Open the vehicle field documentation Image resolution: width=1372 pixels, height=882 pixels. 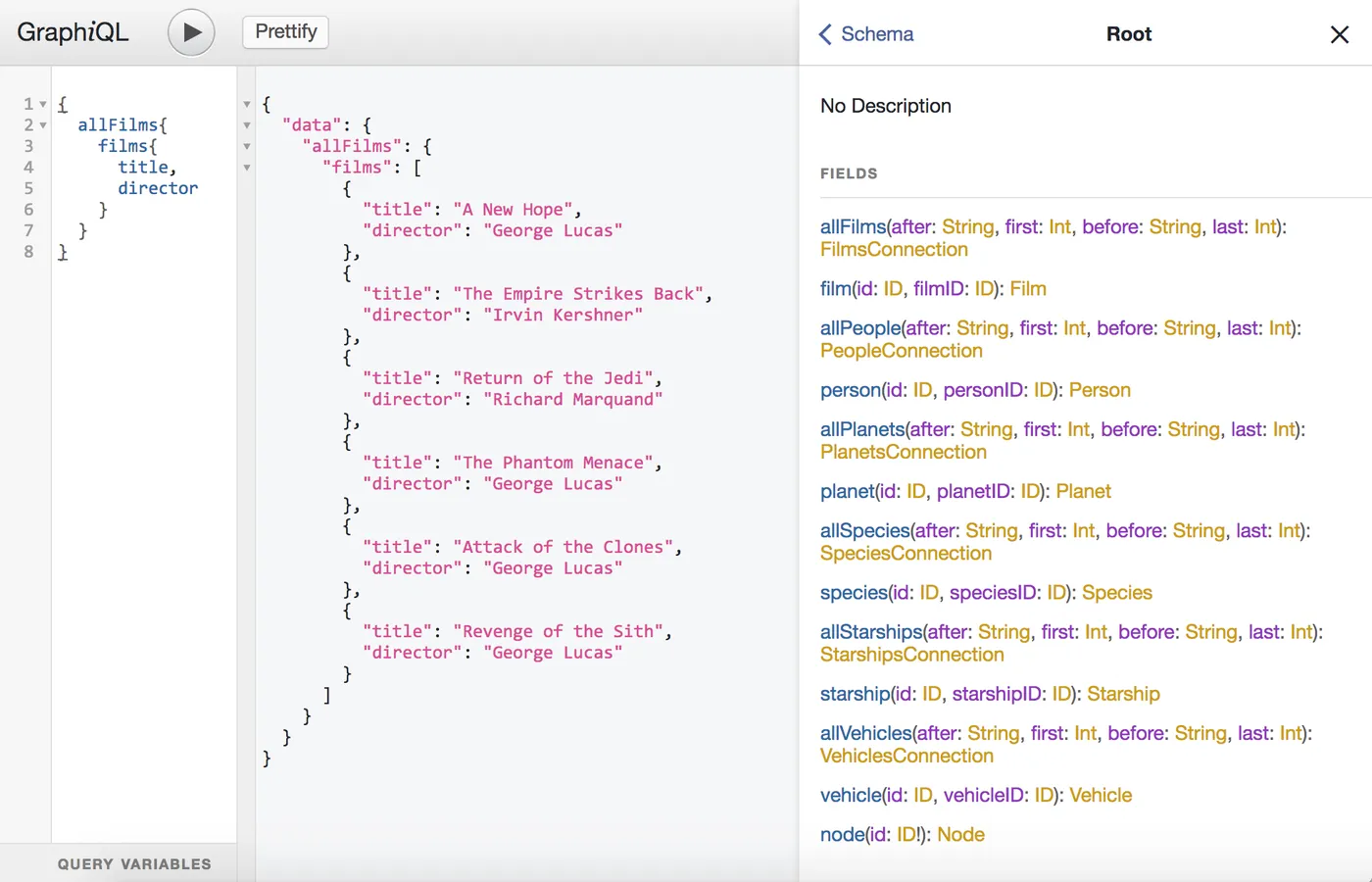click(x=850, y=795)
